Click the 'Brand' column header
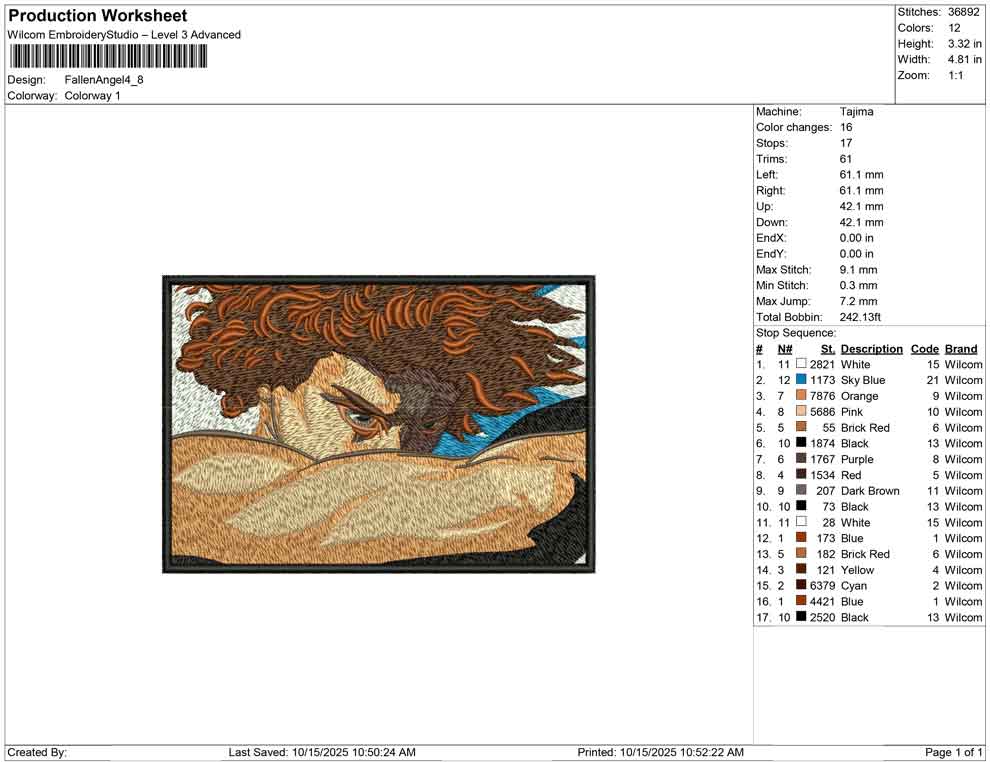Image resolution: width=990 pixels, height=762 pixels. 960,349
